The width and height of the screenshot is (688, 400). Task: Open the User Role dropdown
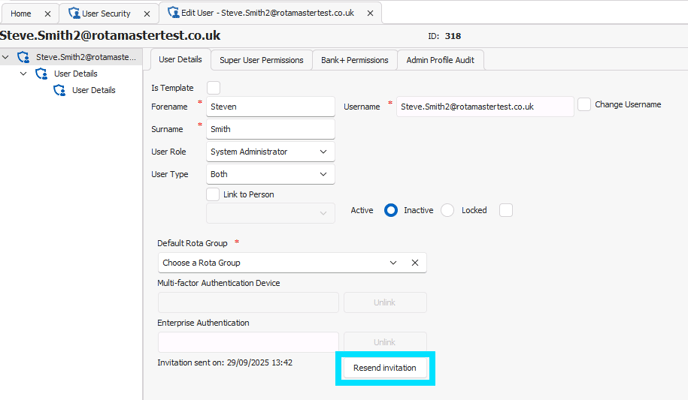pos(323,152)
